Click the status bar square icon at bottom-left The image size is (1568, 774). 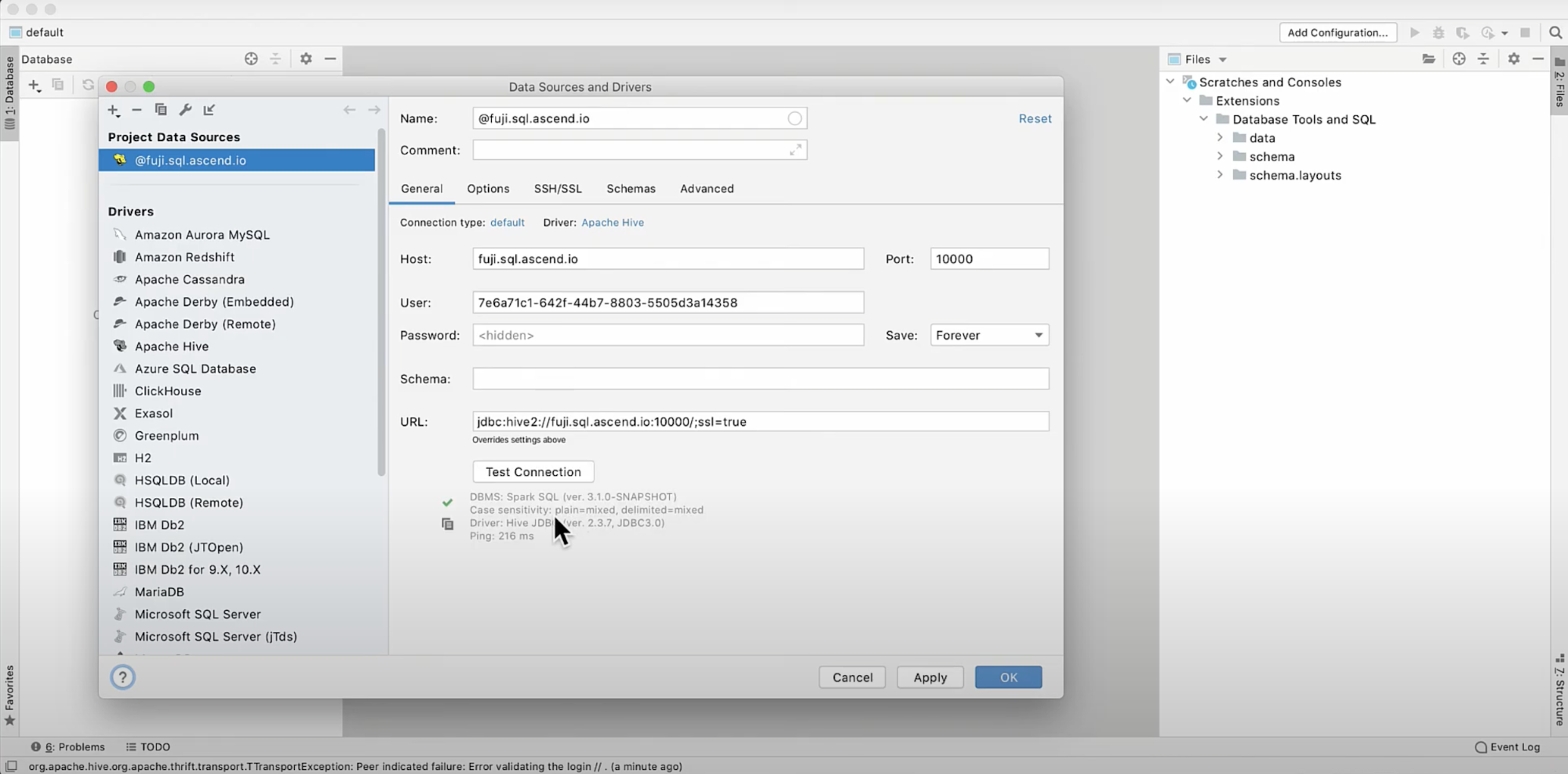[11, 766]
